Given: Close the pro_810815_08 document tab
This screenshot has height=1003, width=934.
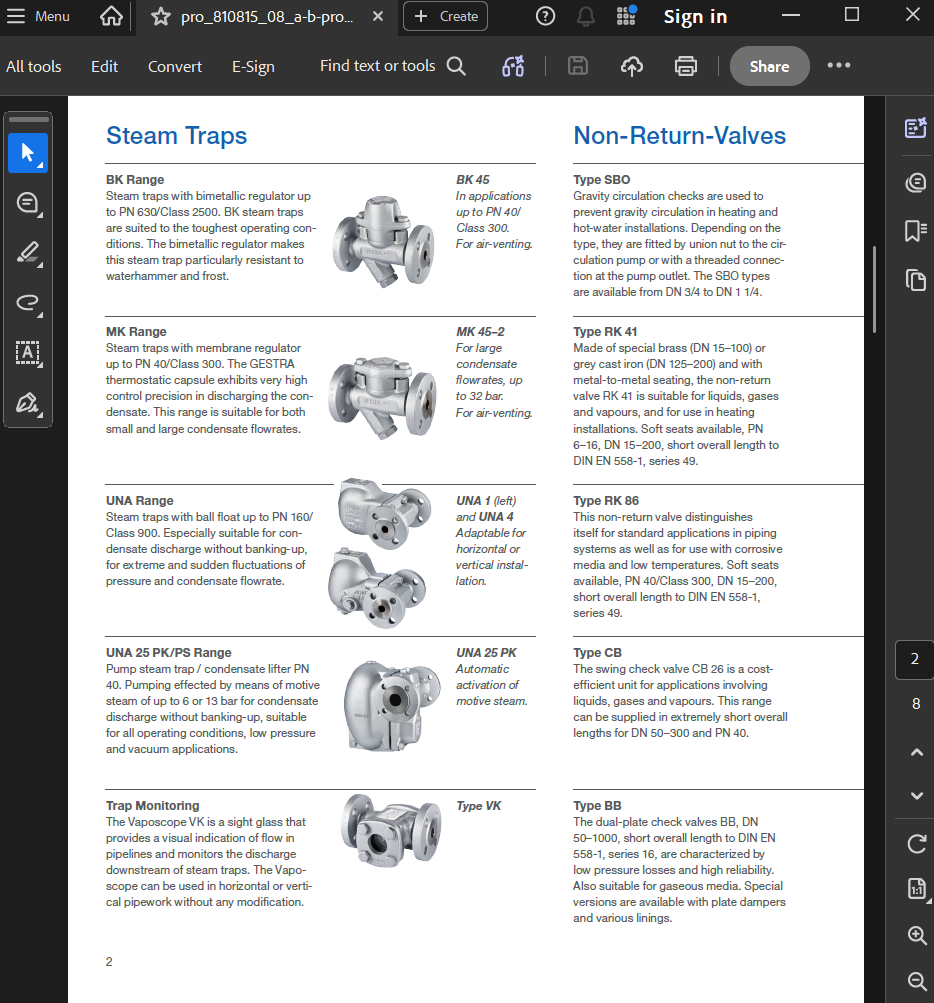Looking at the screenshot, I should [378, 16].
